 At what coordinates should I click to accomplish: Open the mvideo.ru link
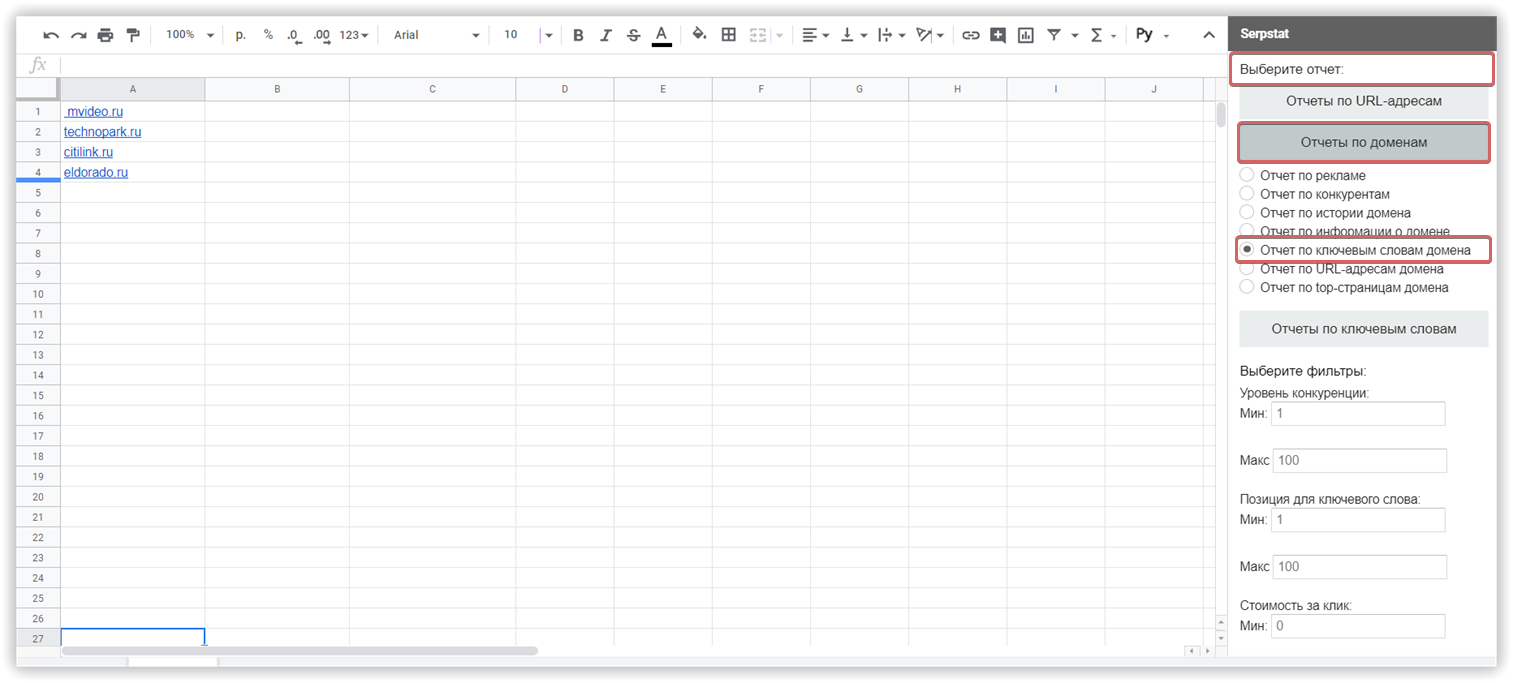[x=95, y=111]
